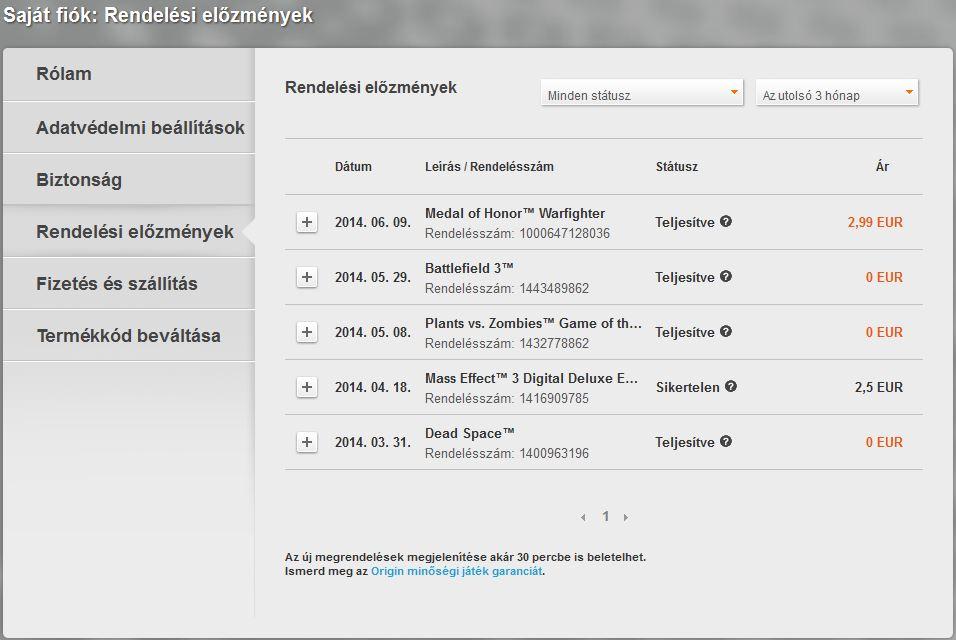The width and height of the screenshot is (956, 640).
Task: Go to next page arrow in pagination
Action: click(x=626, y=517)
